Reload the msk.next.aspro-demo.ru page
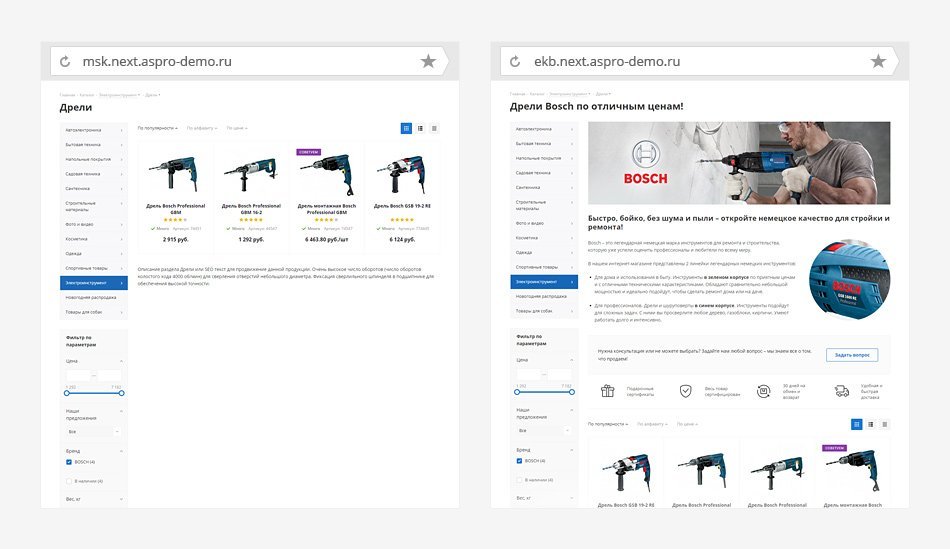Screen dimensions: 950x549 (x=65, y=61)
